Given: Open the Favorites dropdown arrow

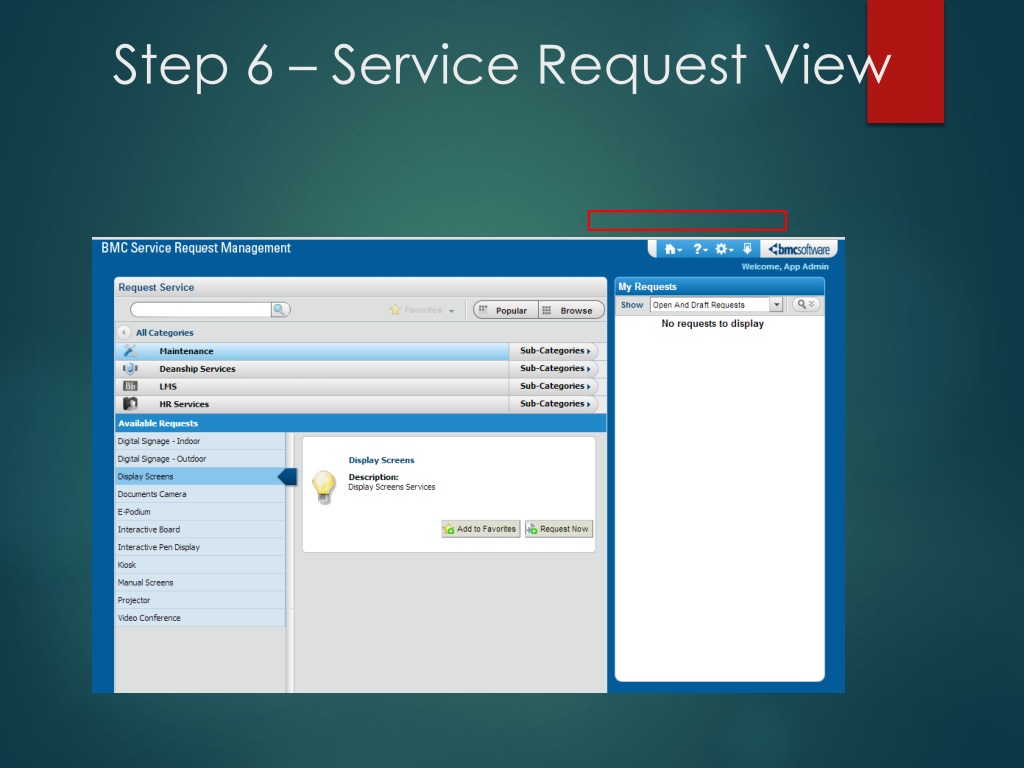Looking at the screenshot, I should [x=451, y=311].
